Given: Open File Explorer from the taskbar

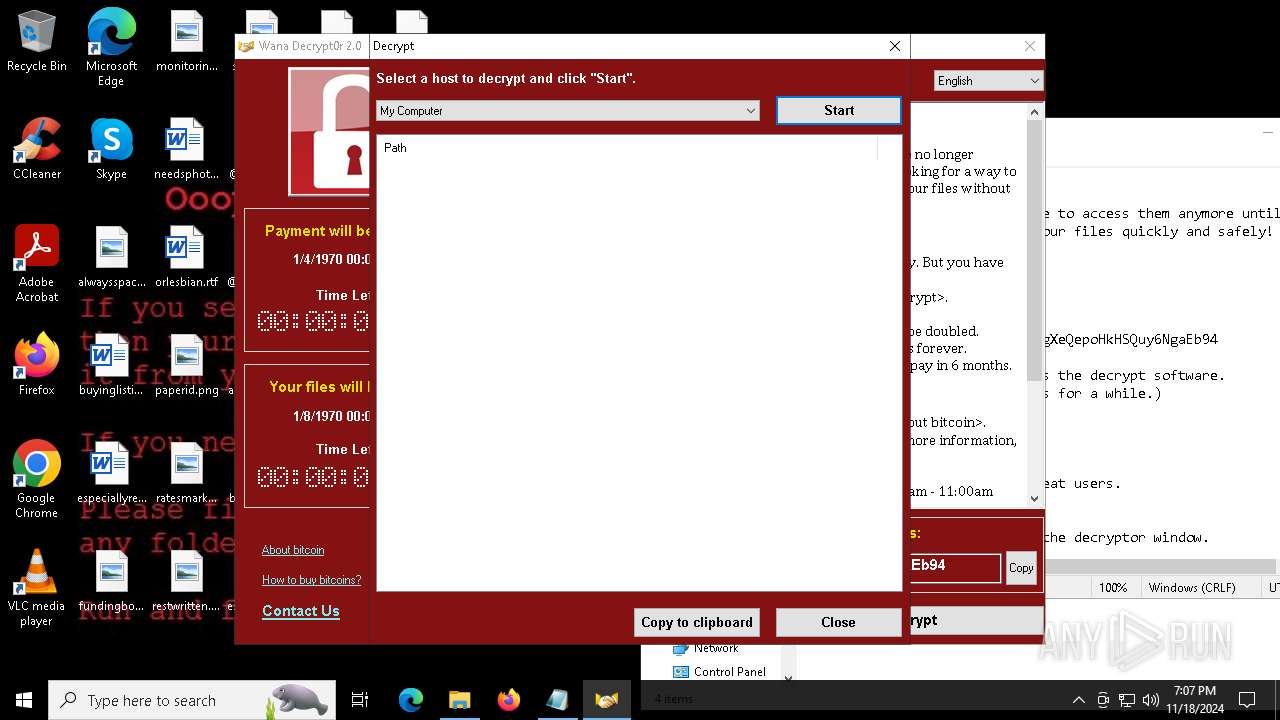Looking at the screenshot, I should 459,700.
